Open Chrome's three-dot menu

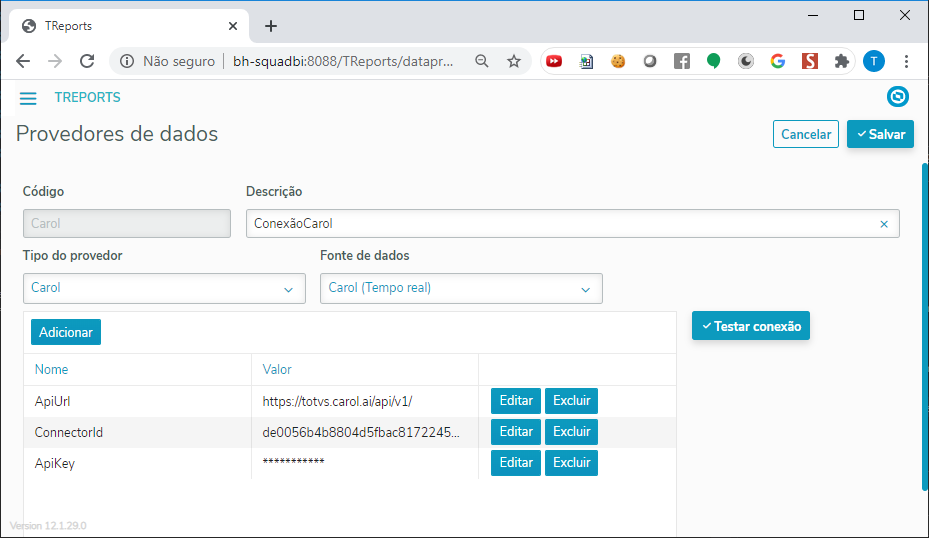[906, 61]
